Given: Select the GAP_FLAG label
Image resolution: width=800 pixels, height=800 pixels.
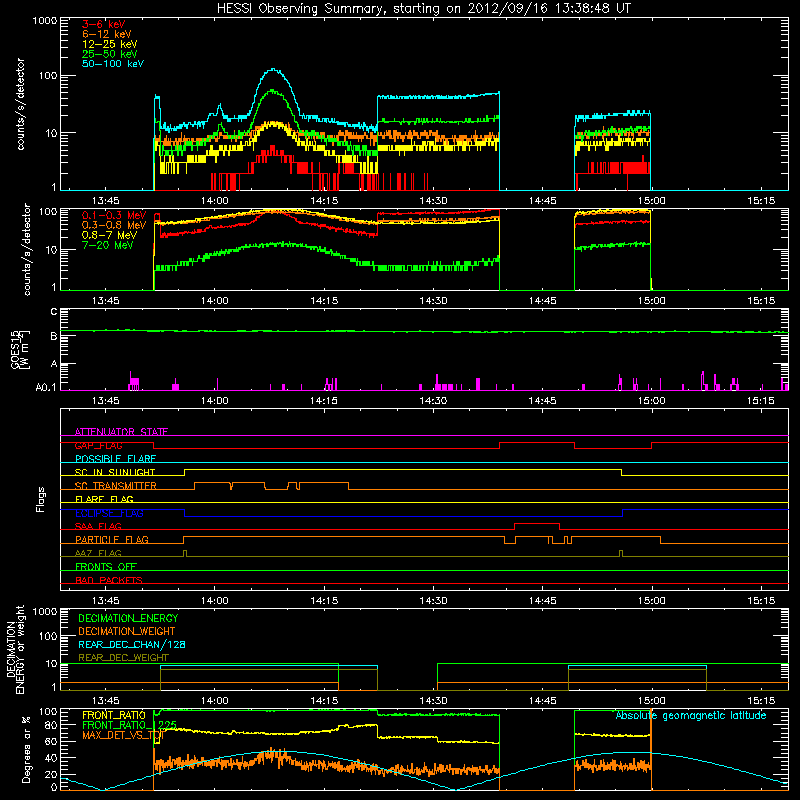Looking at the screenshot, I should [x=98, y=445].
